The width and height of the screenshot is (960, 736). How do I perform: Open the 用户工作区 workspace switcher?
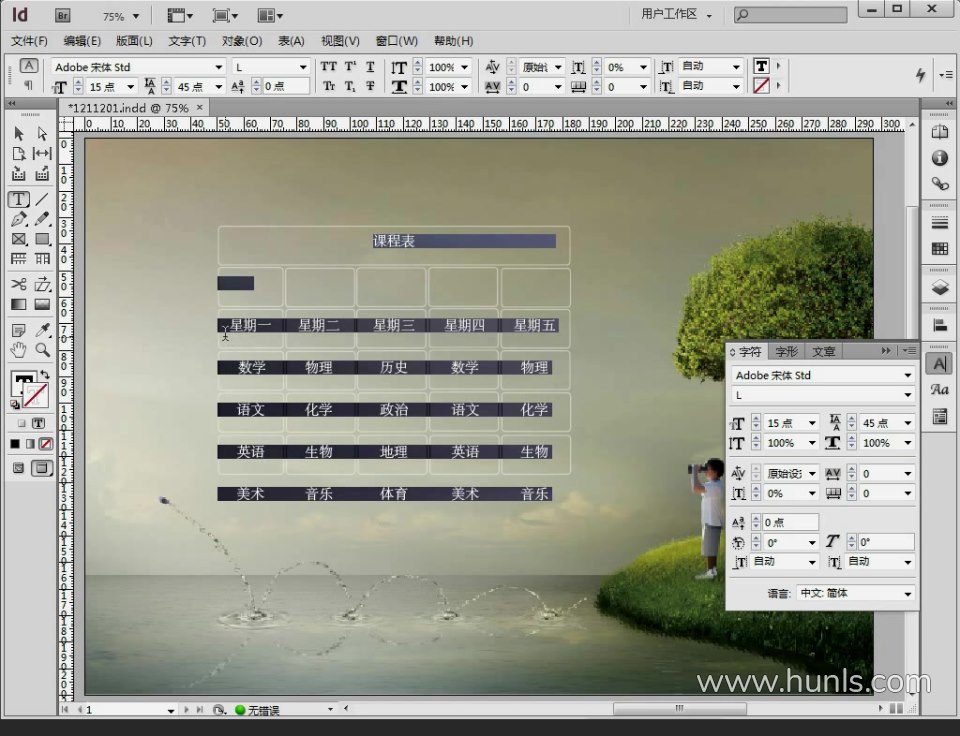click(x=678, y=15)
